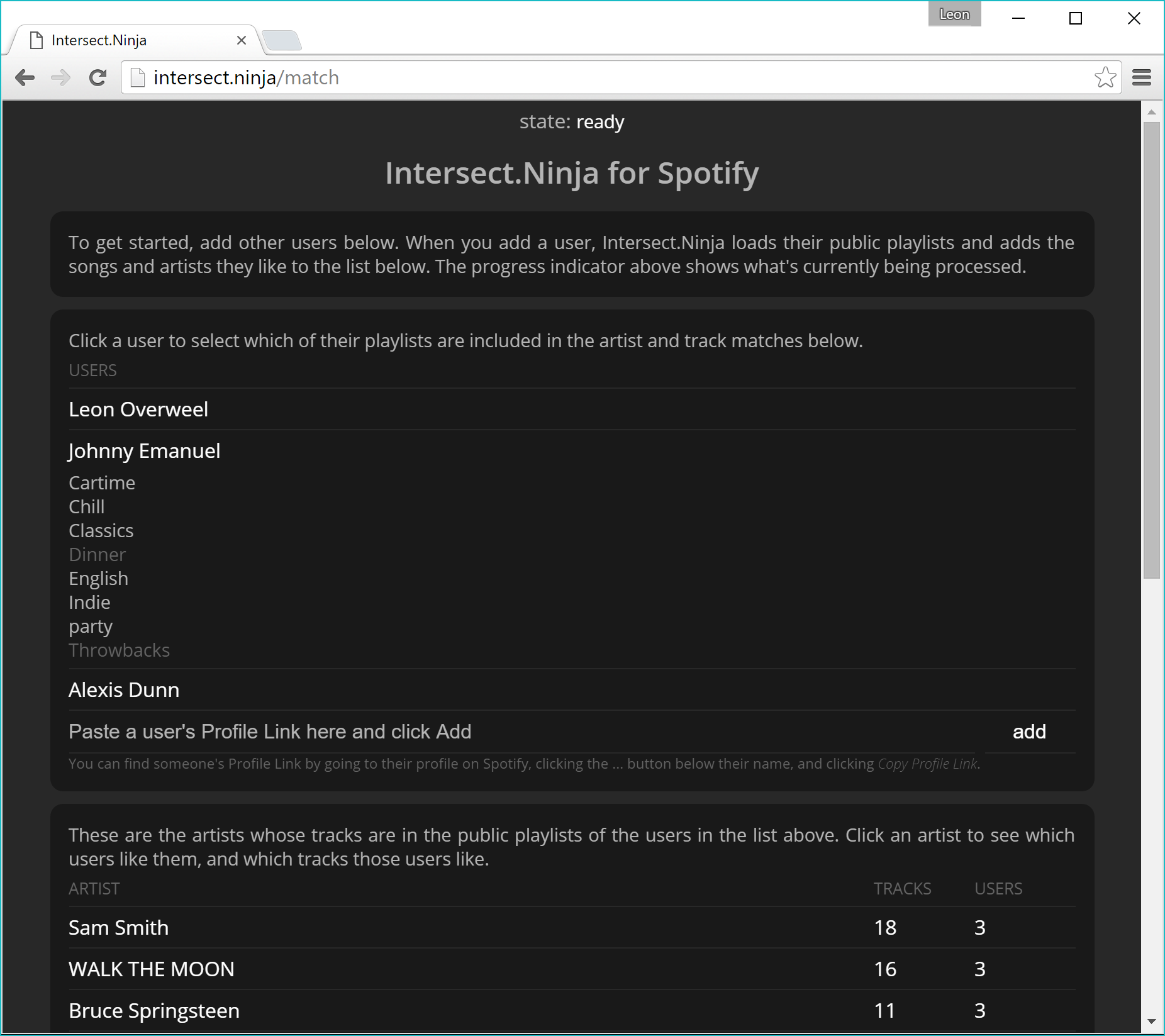Click the add button
1165x1036 pixels.
pyautogui.click(x=1030, y=732)
